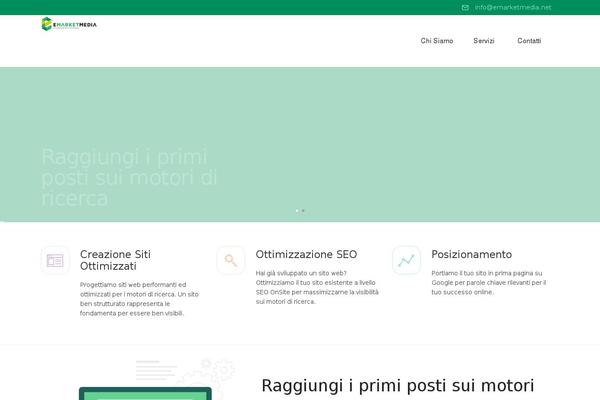
Task: Click the website layout icon for Creazione Siti
Action: 55,261
